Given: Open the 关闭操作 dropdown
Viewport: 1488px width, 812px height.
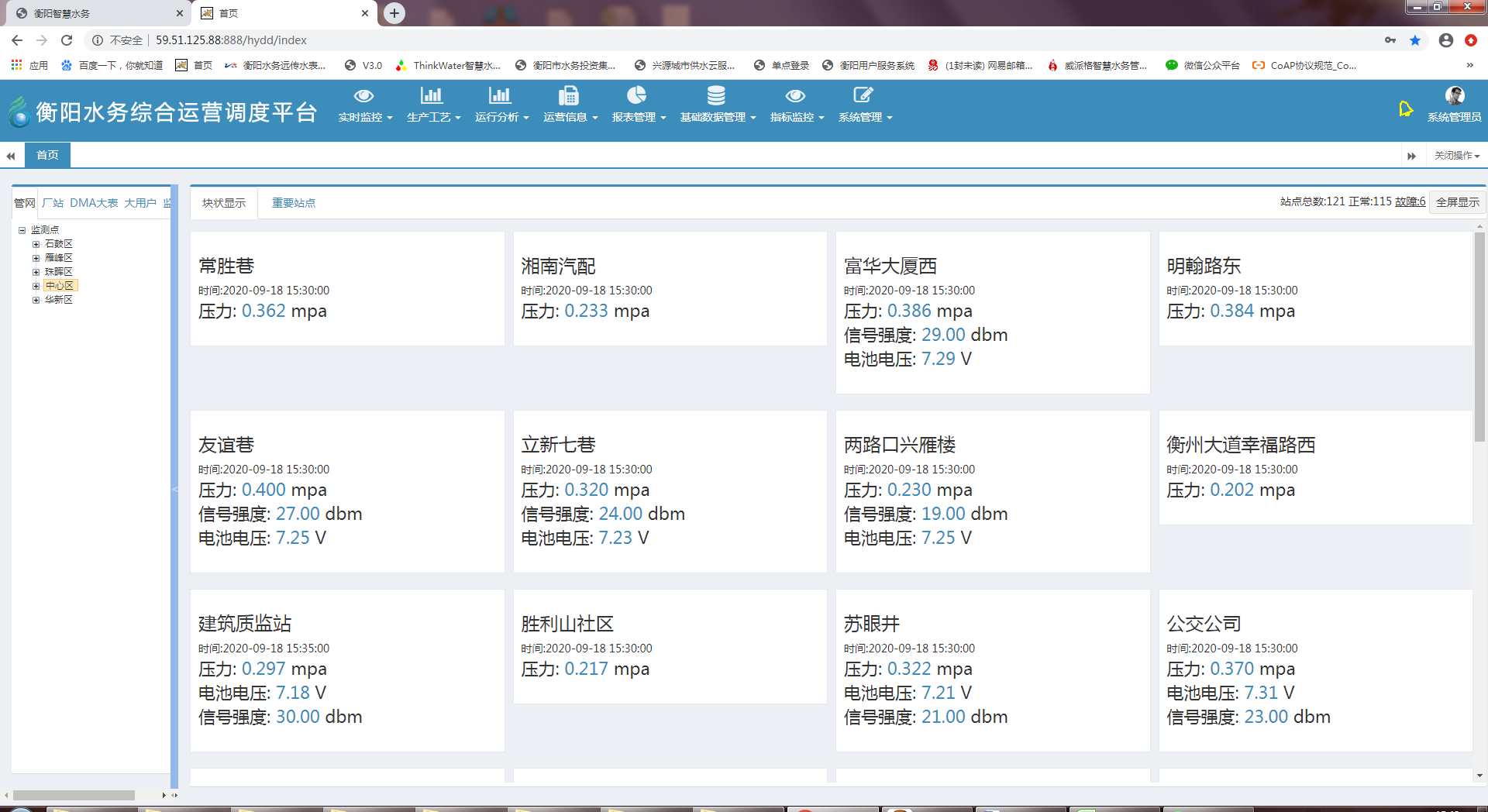Looking at the screenshot, I should [x=1456, y=156].
